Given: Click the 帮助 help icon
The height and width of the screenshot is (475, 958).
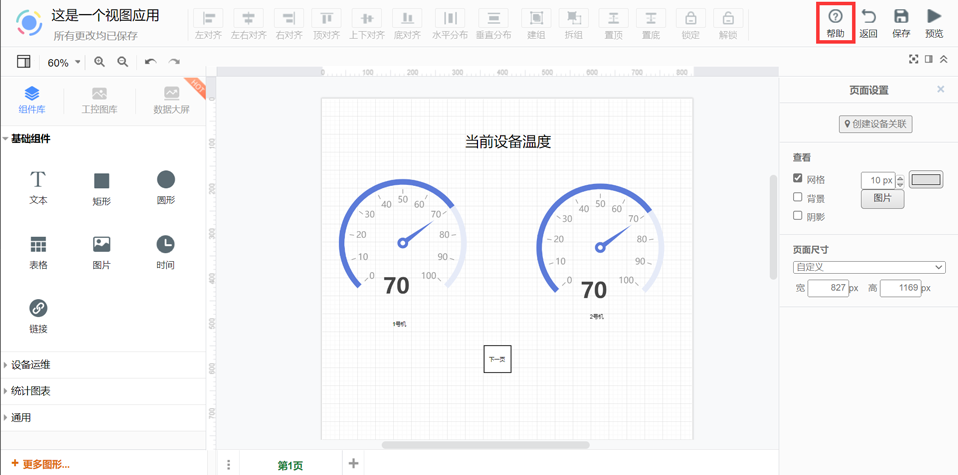Looking at the screenshot, I should tap(835, 17).
